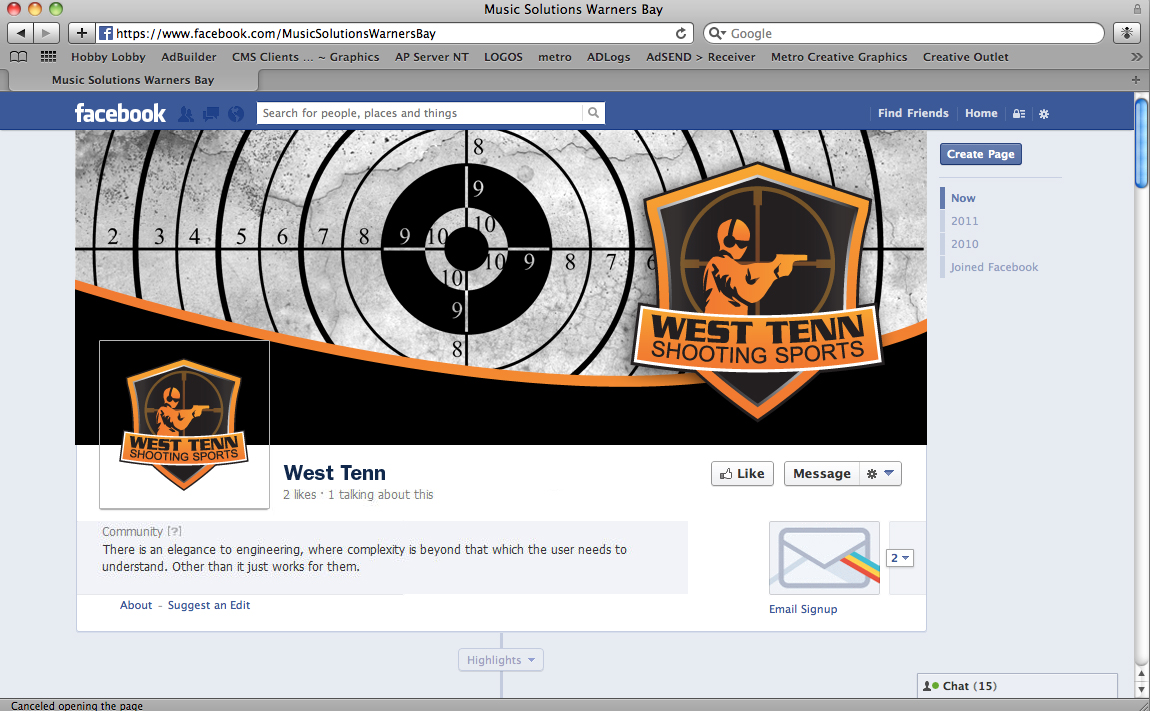Open the Reading List book icon
The width and height of the screenshot is (1150, 711).
(18, 56)
